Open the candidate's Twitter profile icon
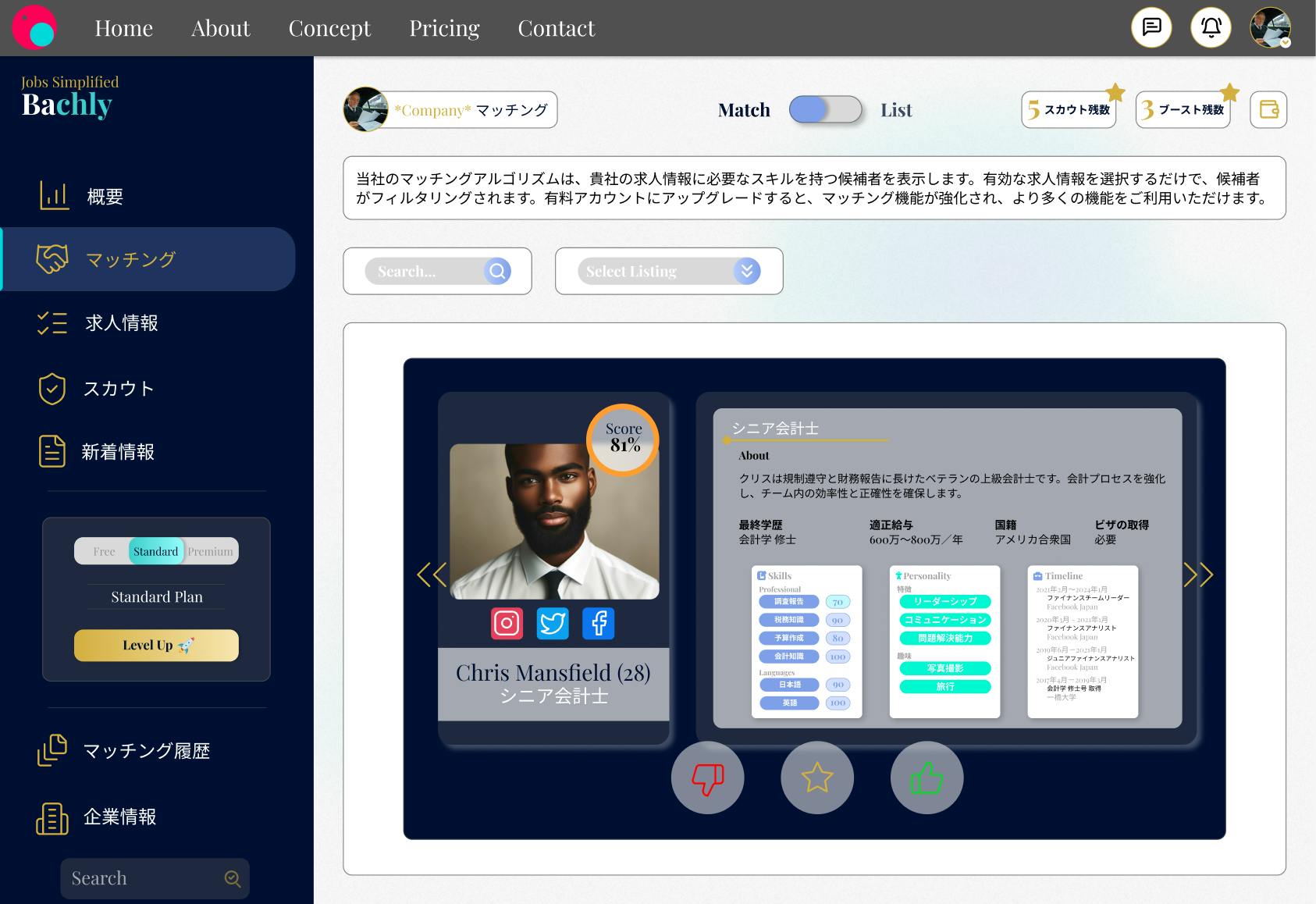The height and width of the screenshot is (904, 1316). tap(553, 623)
